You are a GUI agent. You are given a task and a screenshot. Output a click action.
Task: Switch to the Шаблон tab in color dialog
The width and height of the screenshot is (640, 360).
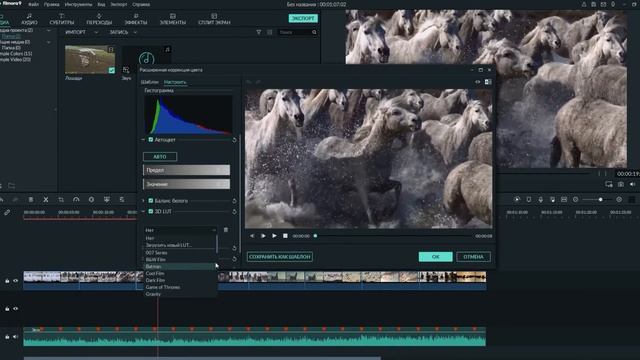tap(149, 82)
